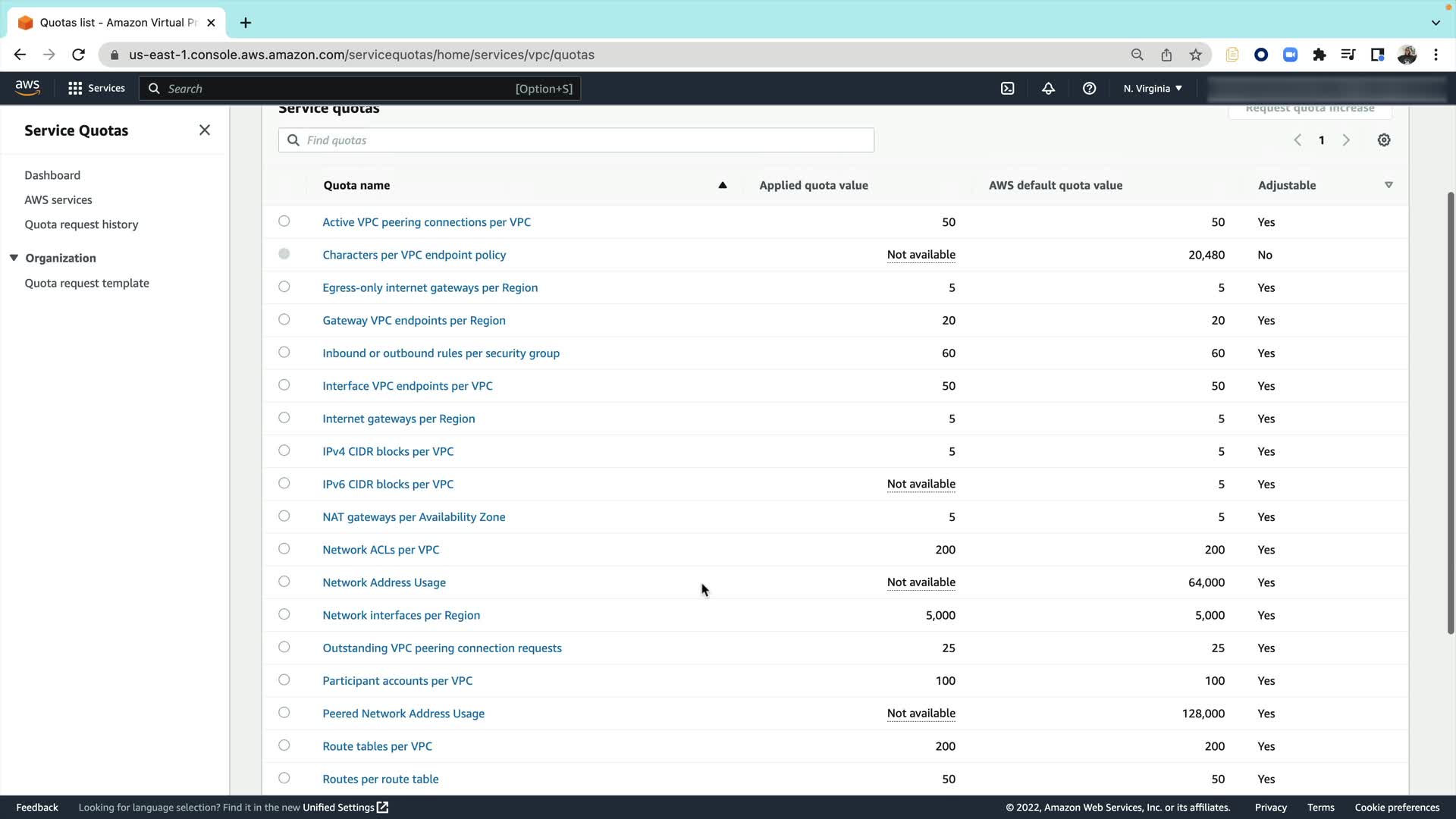Image resolution: width=1456 pixels, height=819 pixels.
Task: Select Route tables per VPC radio button
Action: pyautogui.click(x=284, y=745)
